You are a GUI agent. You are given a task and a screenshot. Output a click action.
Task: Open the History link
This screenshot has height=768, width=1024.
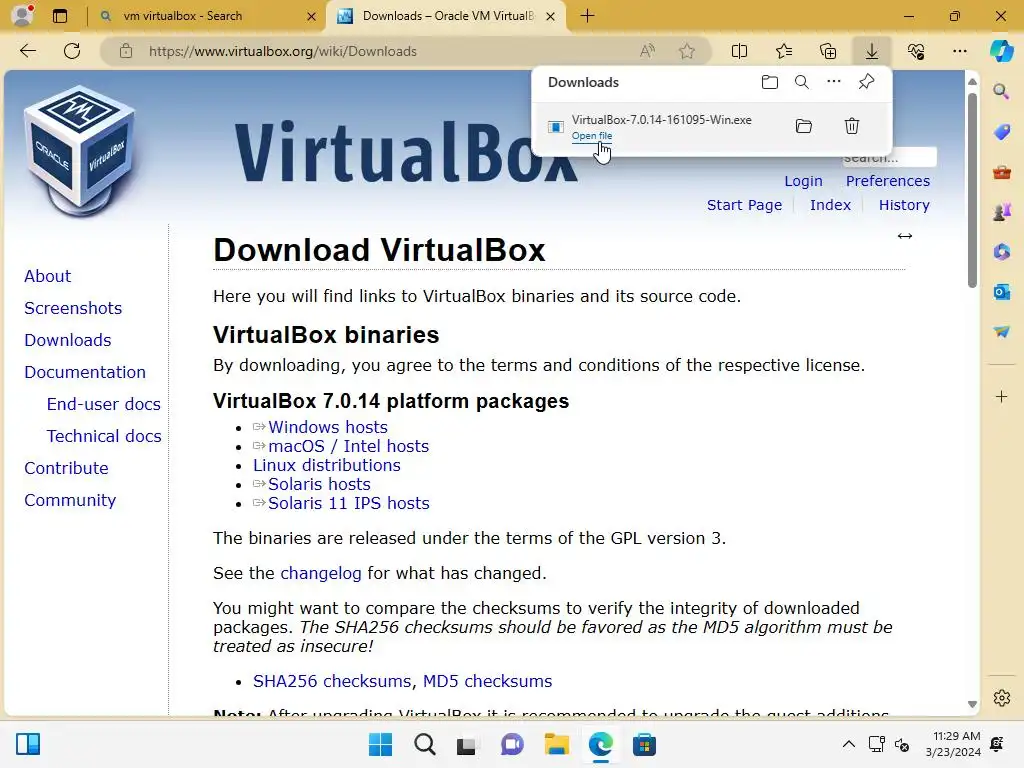[x=904, y=205]
